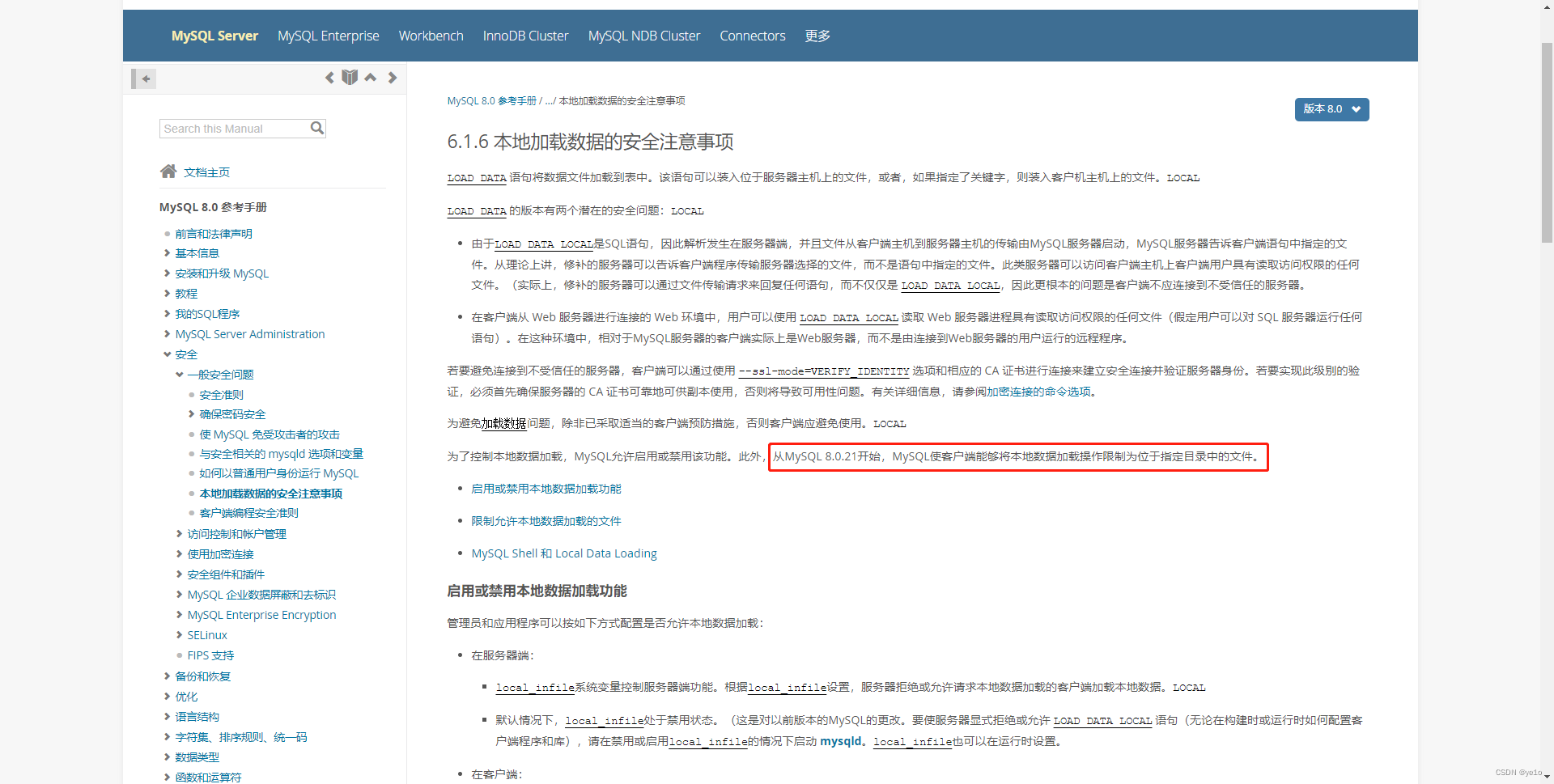Open the Workbench menu item
1554x784 pixels.
tap(431, 36)
